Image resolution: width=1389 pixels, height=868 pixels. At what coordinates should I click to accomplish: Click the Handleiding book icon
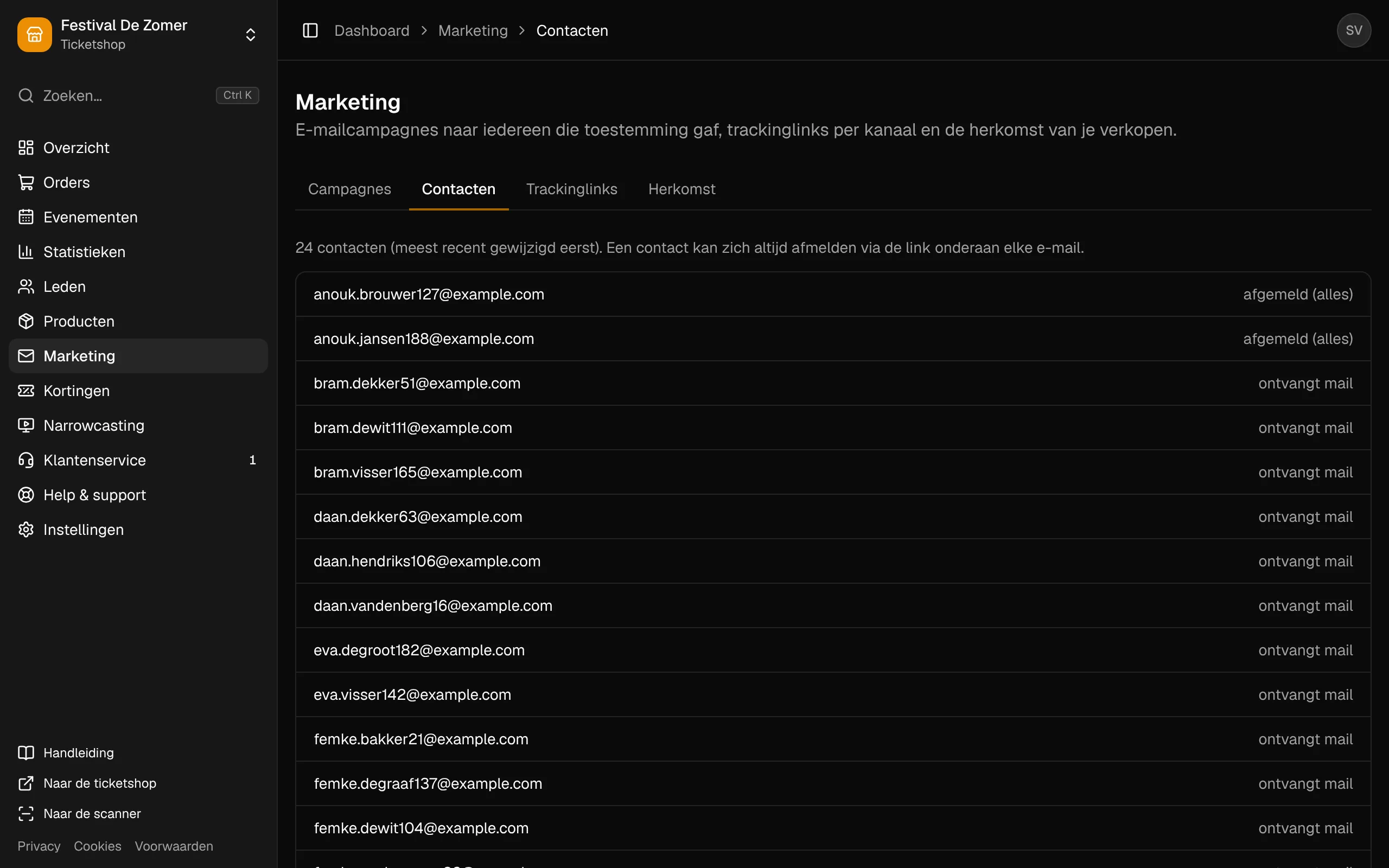tap(26, 752)
